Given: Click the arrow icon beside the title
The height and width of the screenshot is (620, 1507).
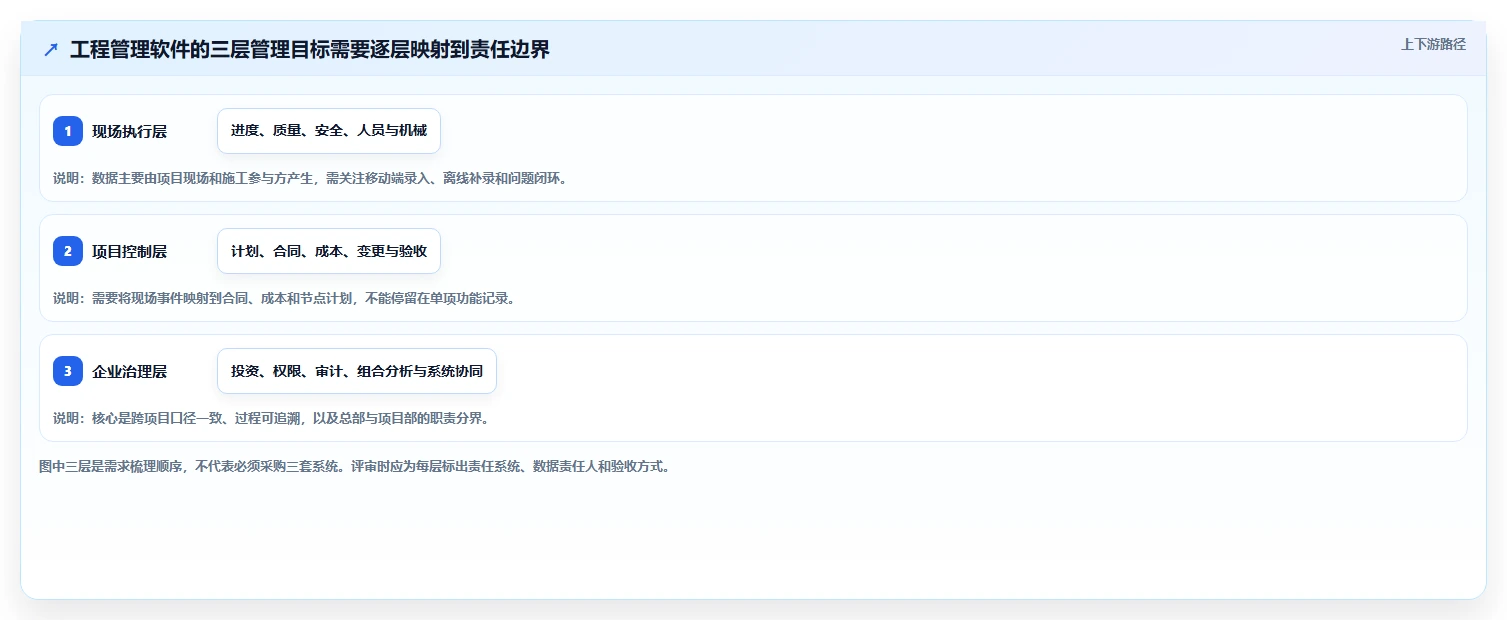Looking at the screenshot, I should [51, 49].
